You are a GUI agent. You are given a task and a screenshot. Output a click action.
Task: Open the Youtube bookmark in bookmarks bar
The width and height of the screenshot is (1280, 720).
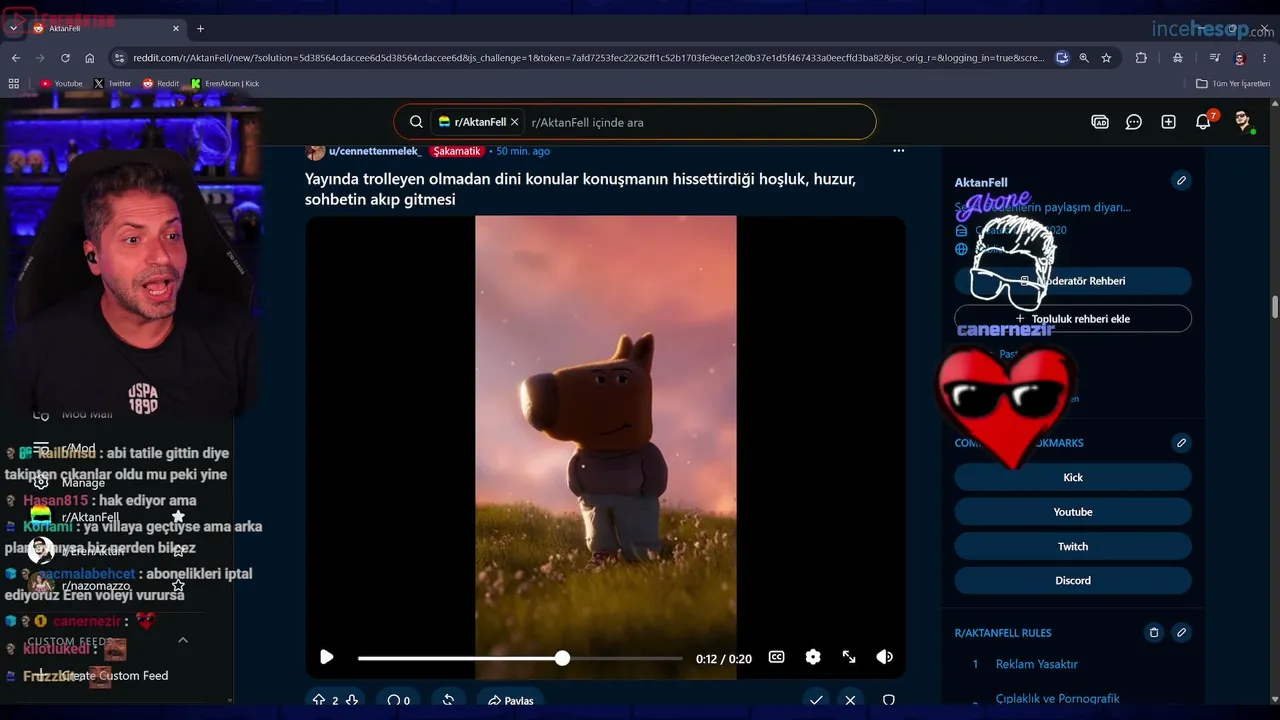[62, 84]
